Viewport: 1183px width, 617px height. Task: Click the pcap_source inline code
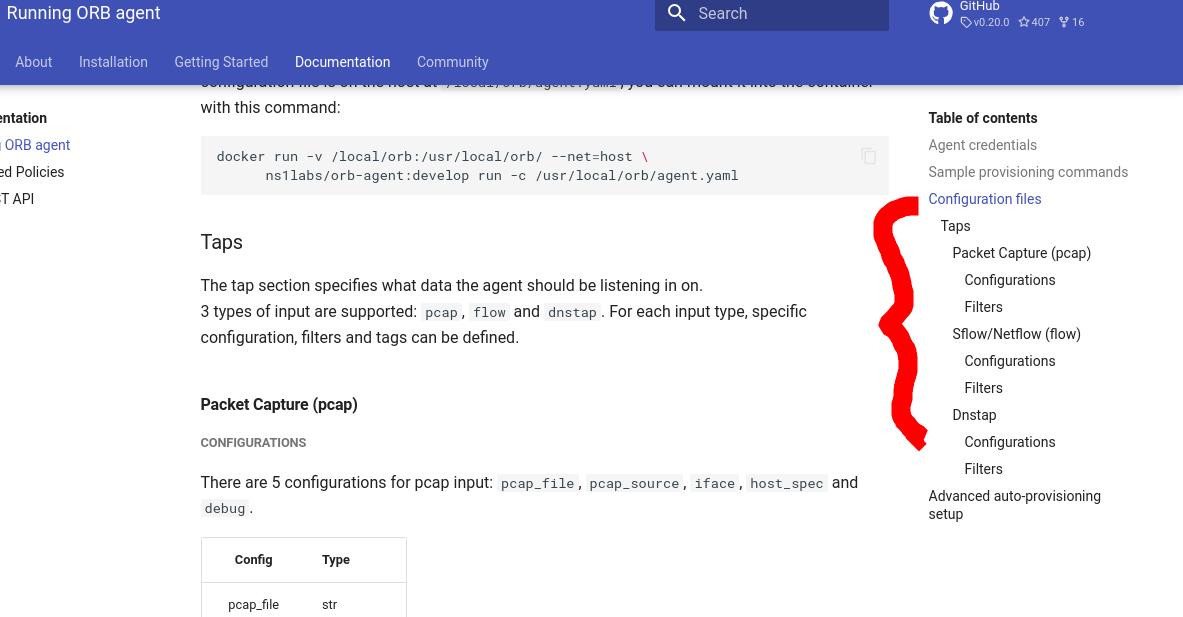pyautogui.click(x=634, y=483)
